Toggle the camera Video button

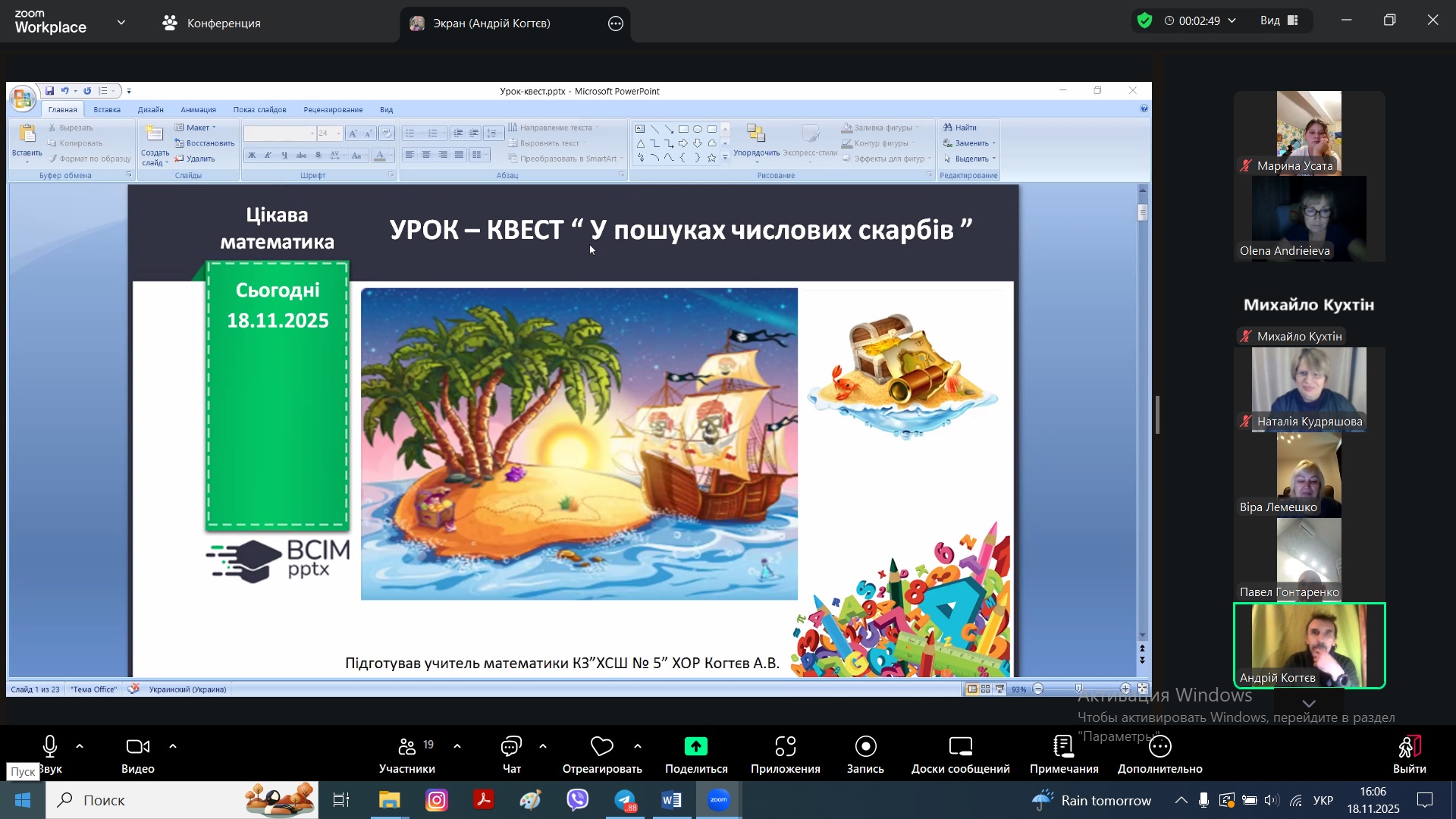pyautogui.click(x=137, y=748)
